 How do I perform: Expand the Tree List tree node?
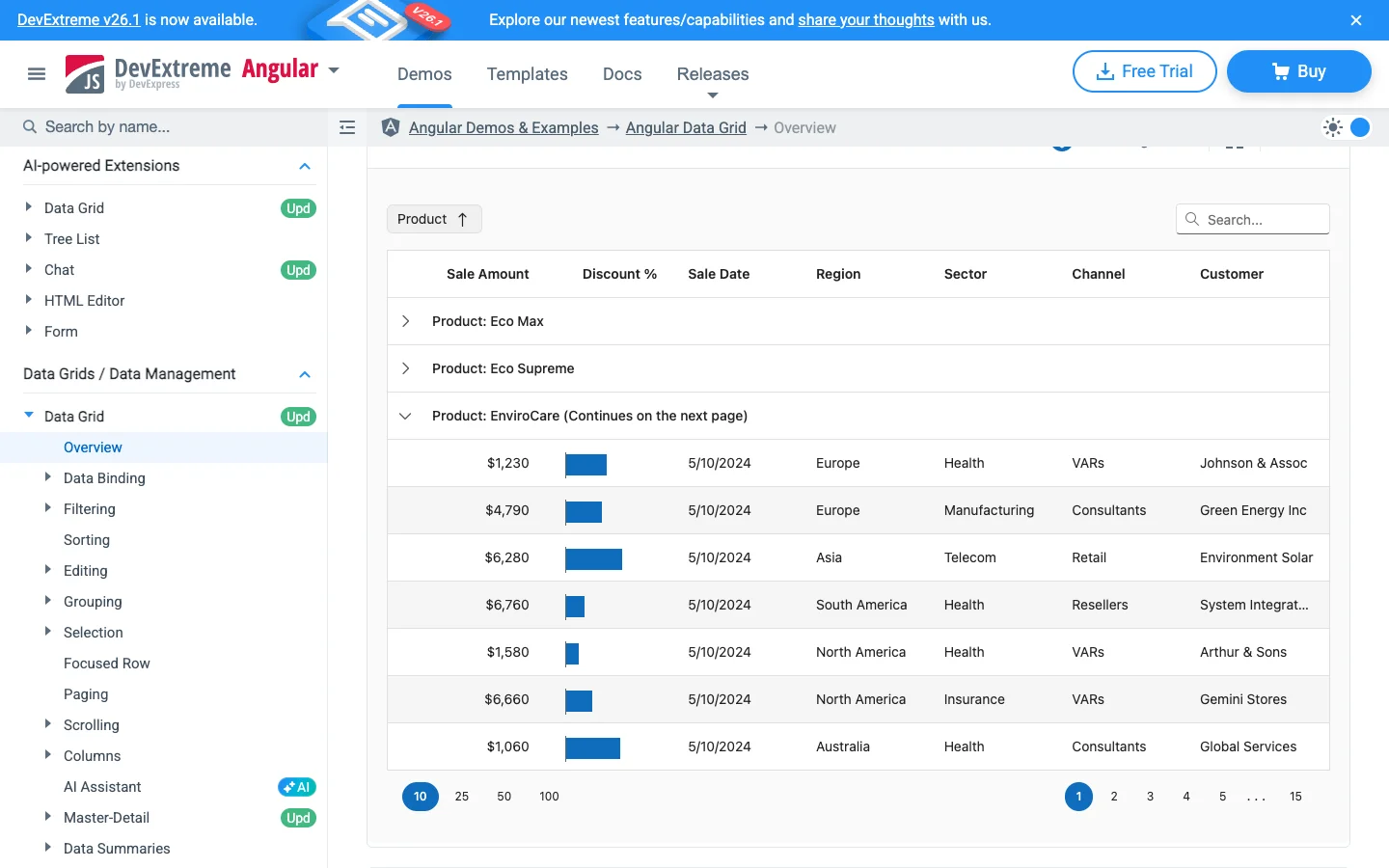[28, 238]
